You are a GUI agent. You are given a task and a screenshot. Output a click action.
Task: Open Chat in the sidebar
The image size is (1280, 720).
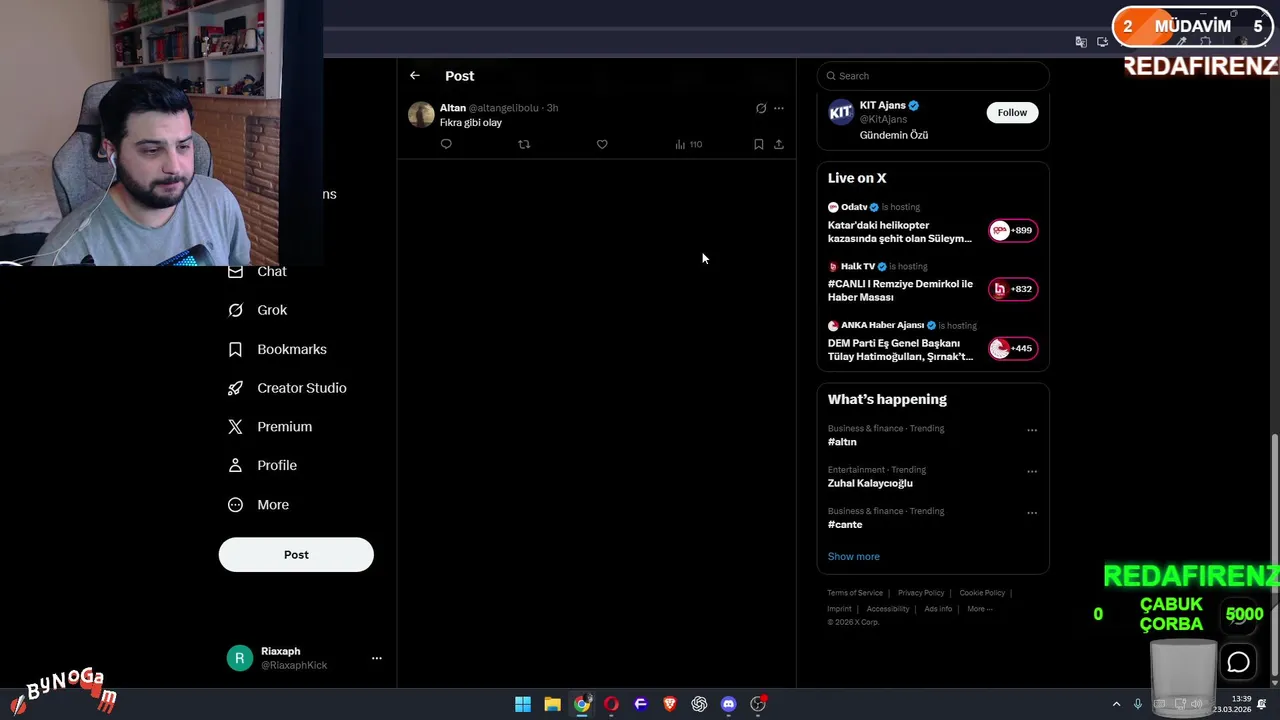258,271
